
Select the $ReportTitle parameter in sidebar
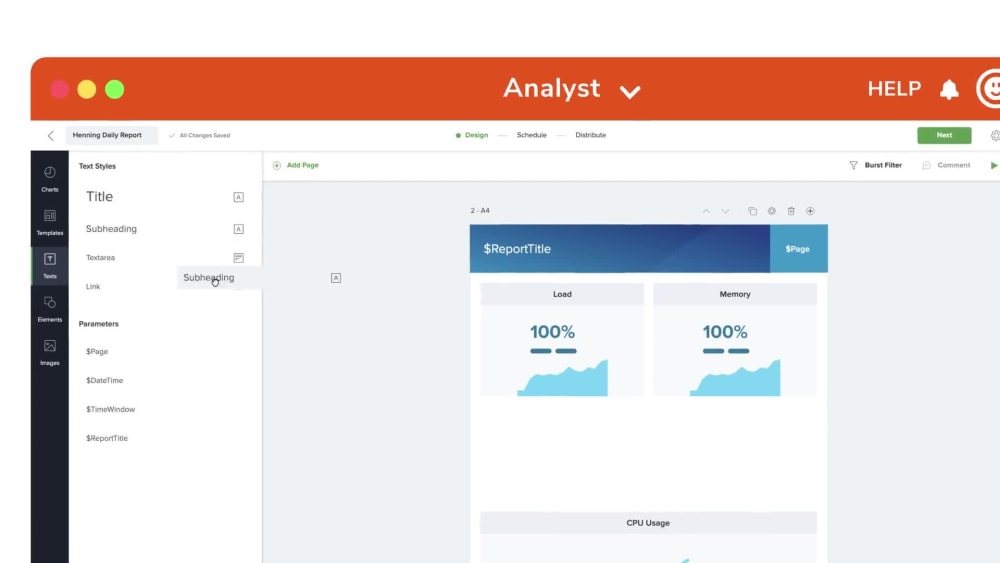point(107,438)
